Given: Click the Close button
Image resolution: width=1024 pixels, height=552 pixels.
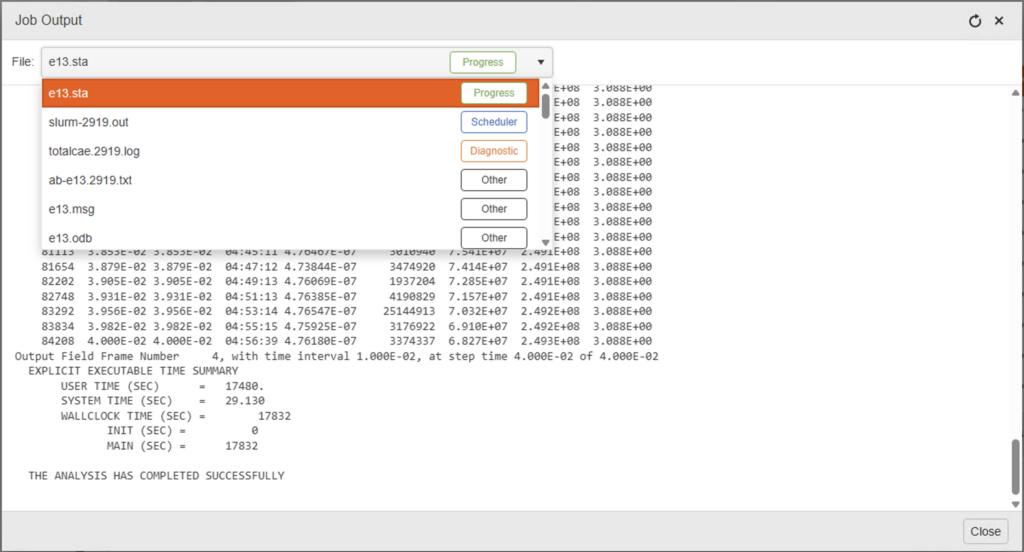Looking at the screenshot, I should (x=985, y=532).
